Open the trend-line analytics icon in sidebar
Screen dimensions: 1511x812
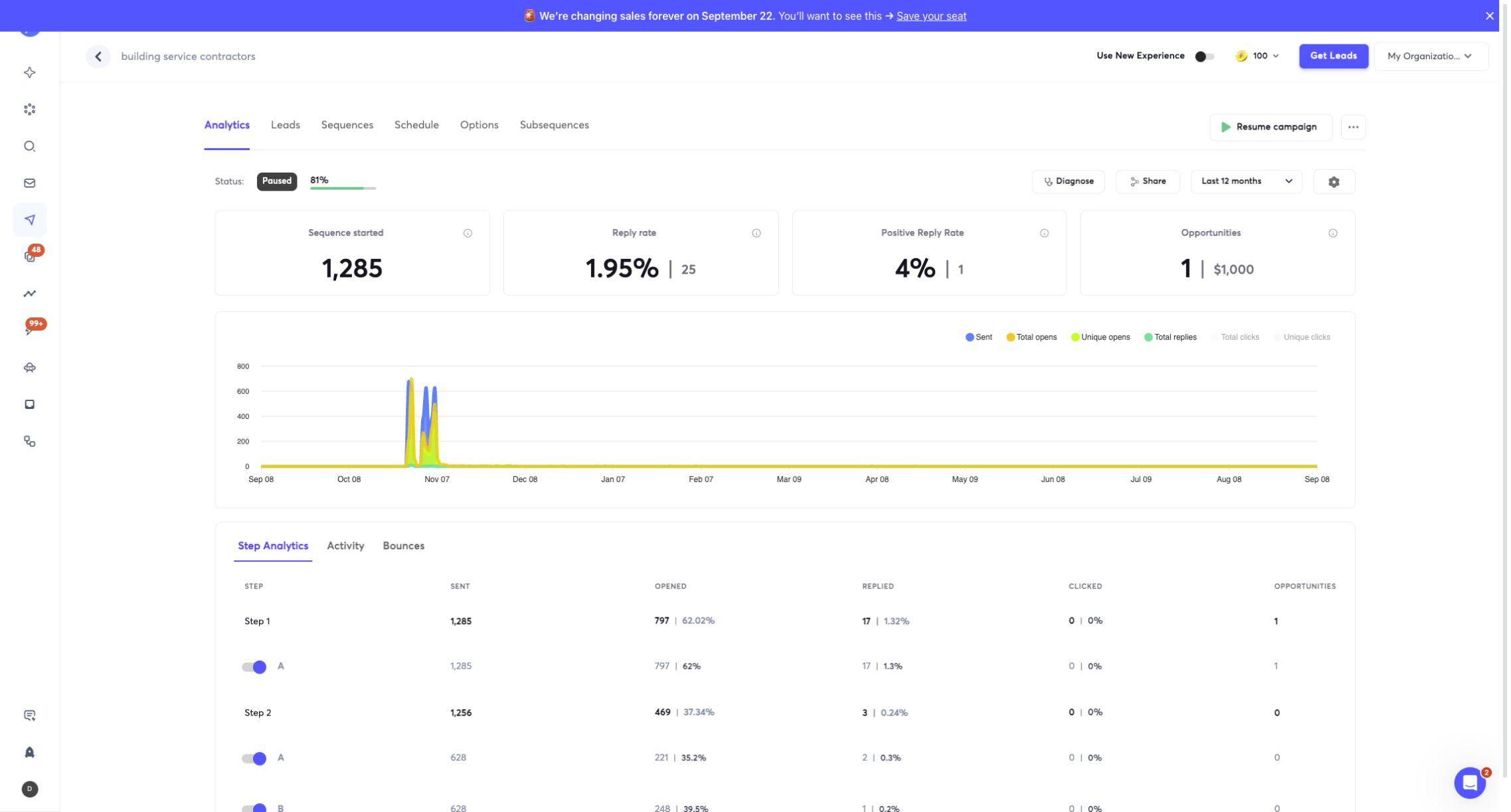(29, 293)
